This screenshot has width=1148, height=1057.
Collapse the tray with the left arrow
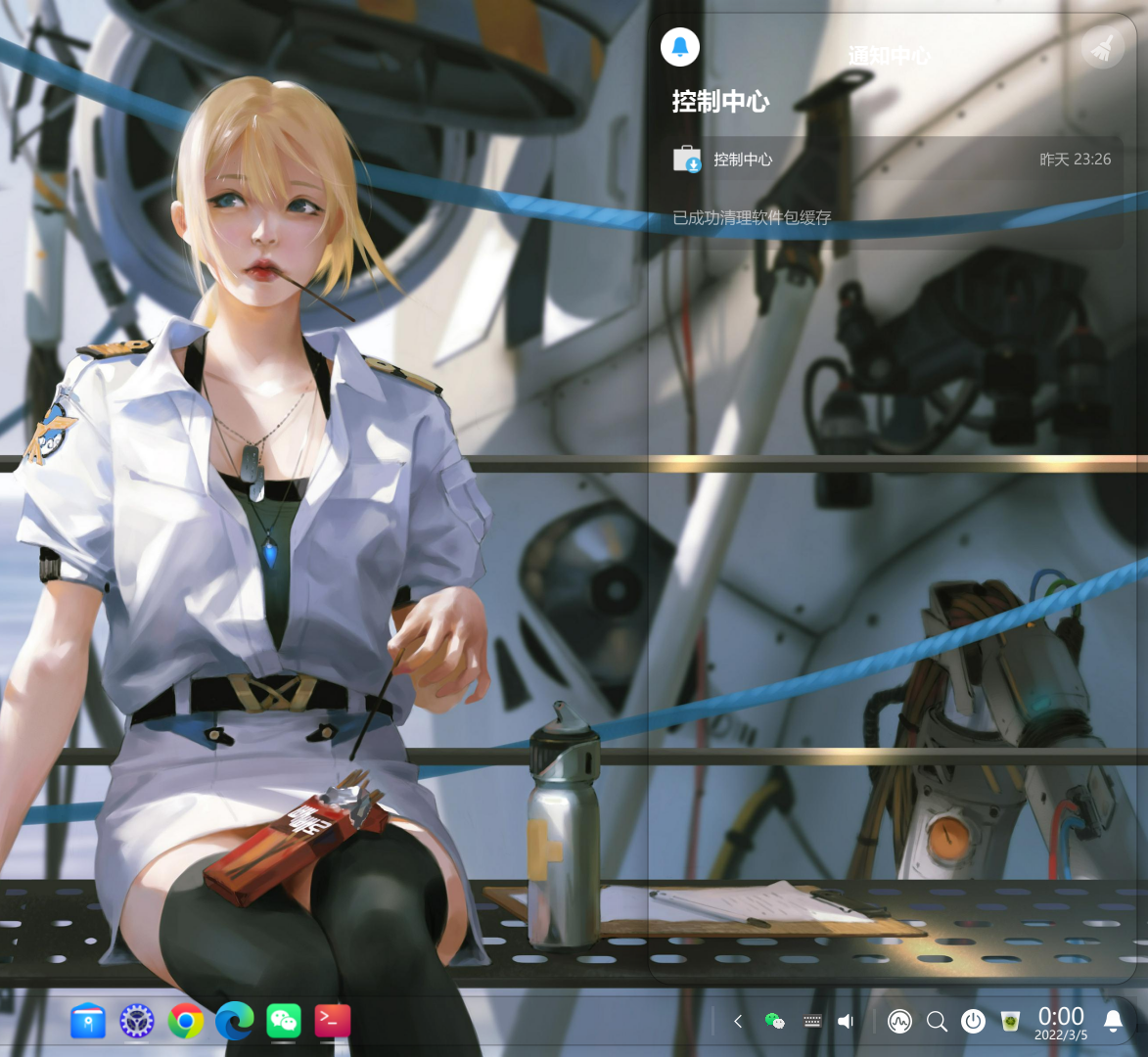pyautogui.click(x=738, y=1021)
